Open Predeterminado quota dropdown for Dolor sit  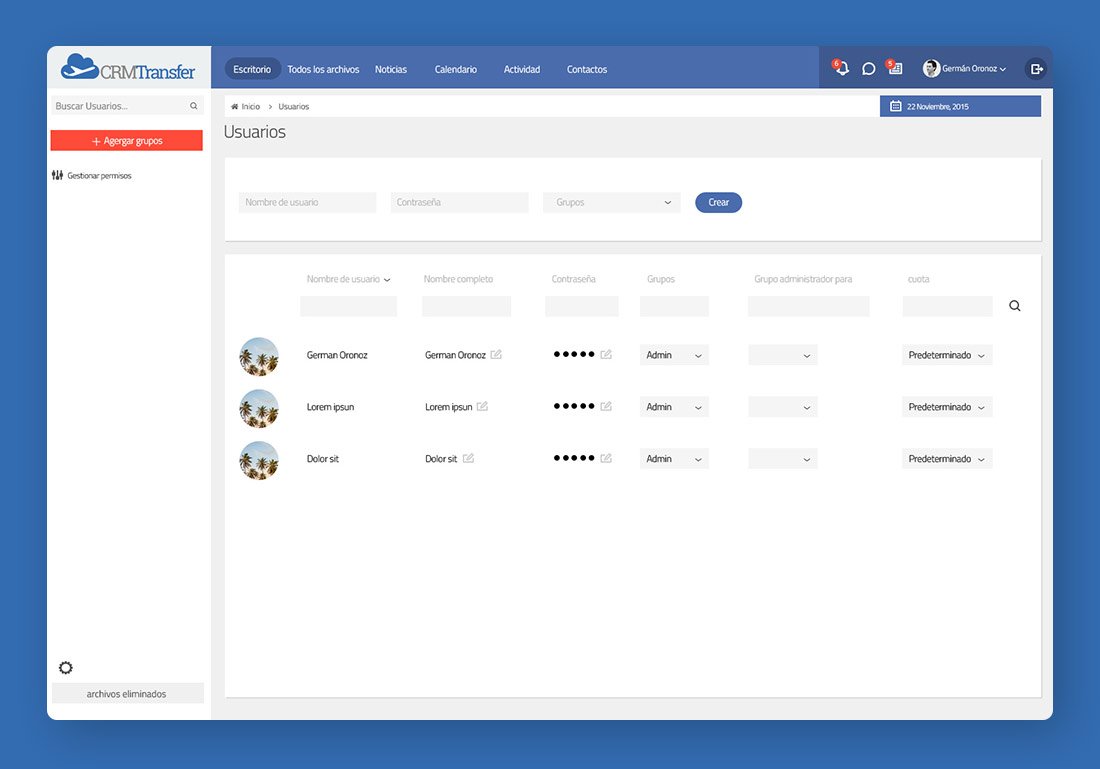(947, 459)
